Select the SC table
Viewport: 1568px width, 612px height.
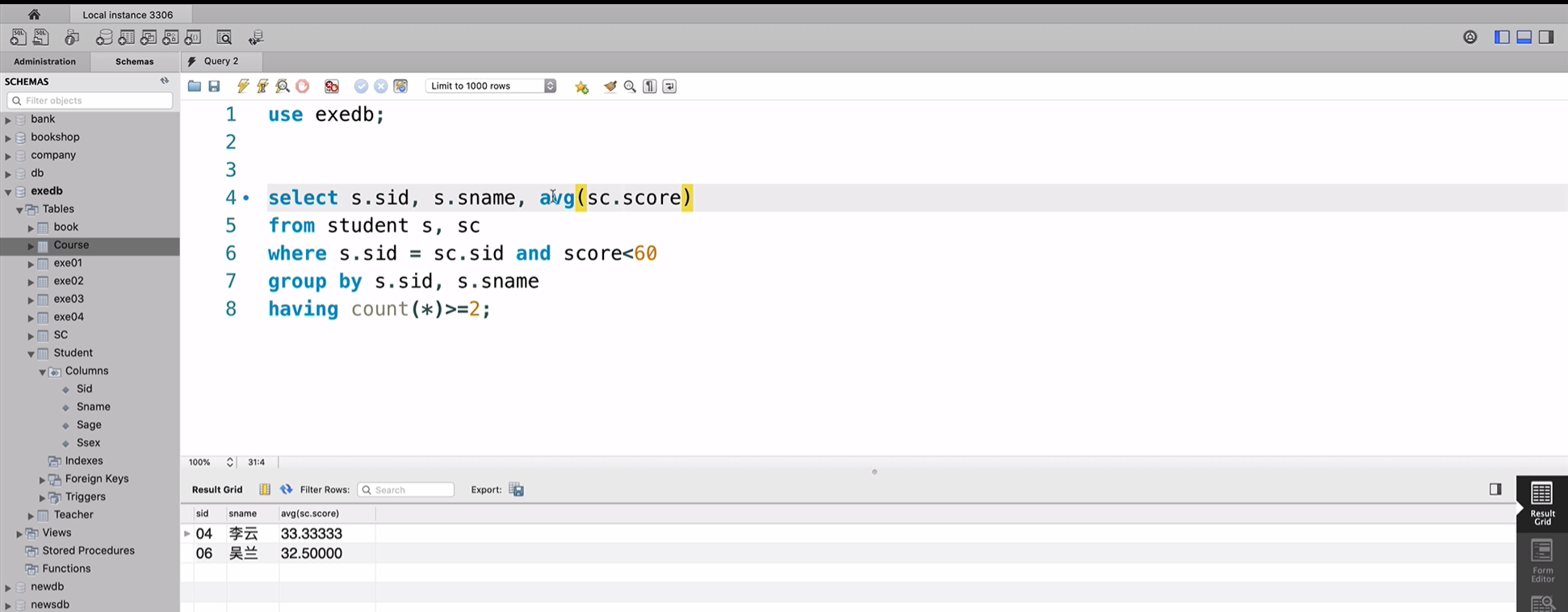(61, 335)
